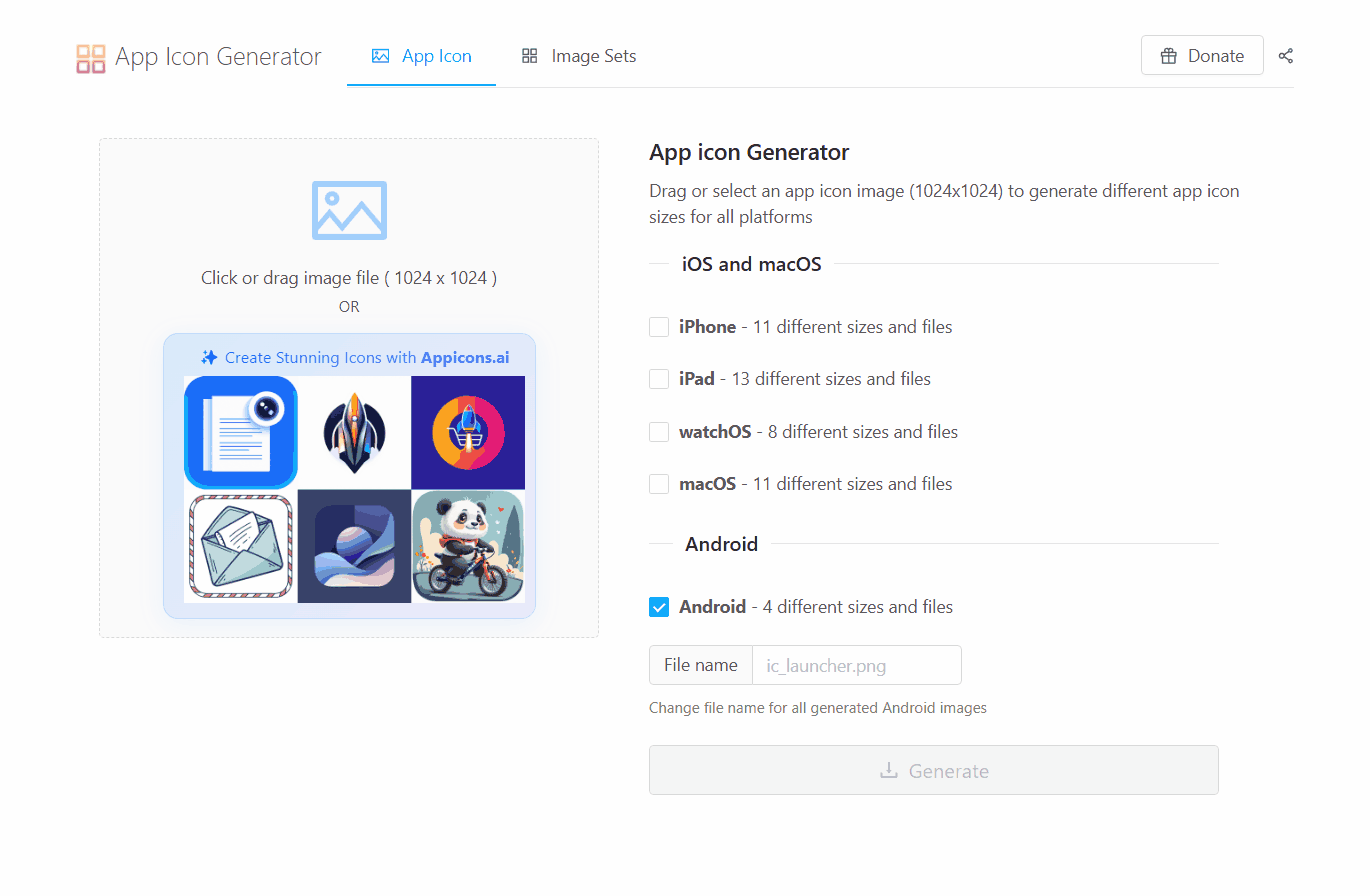Enable the iPhone checkbox

[659, 327]
